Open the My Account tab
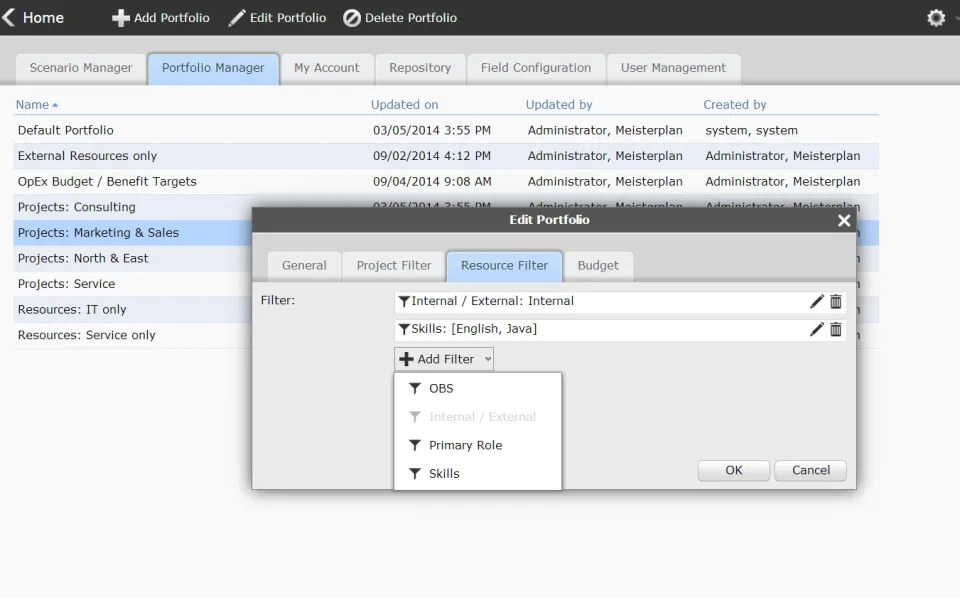This screenshot has width=960, height=598. (x=326, y=68)
